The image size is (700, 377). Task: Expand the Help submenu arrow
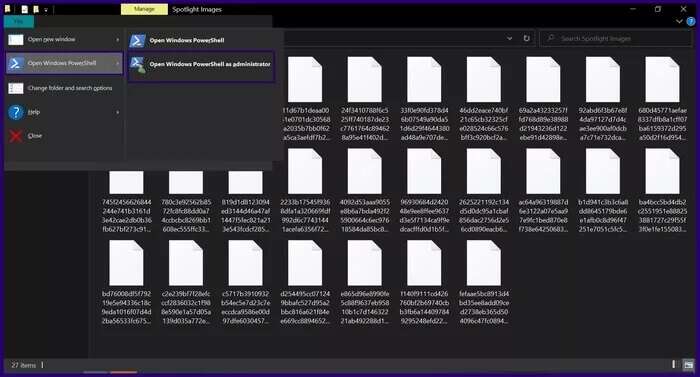click(x=117, y=112)
